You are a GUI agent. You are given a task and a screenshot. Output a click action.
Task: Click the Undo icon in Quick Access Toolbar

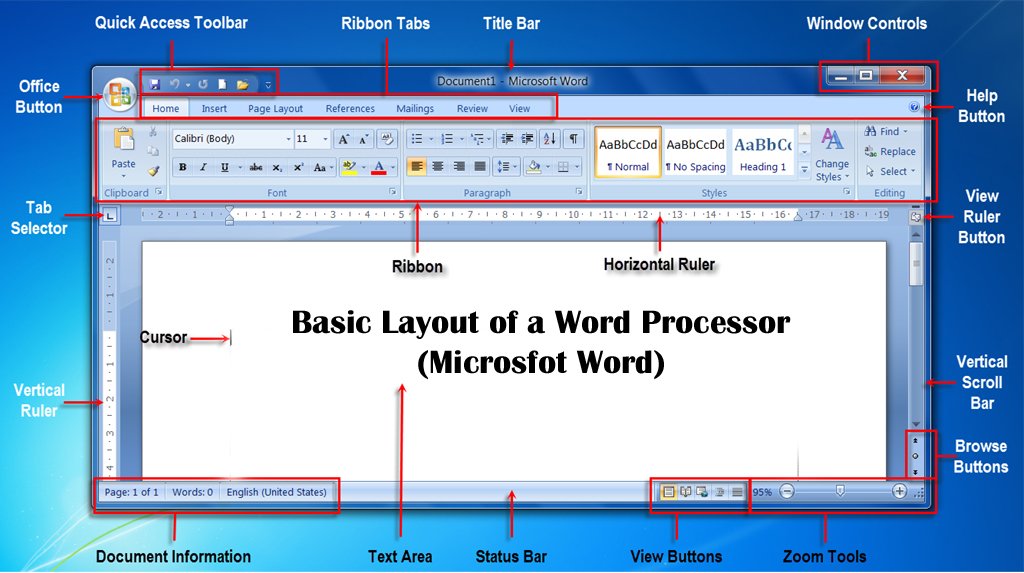(175, 84)
